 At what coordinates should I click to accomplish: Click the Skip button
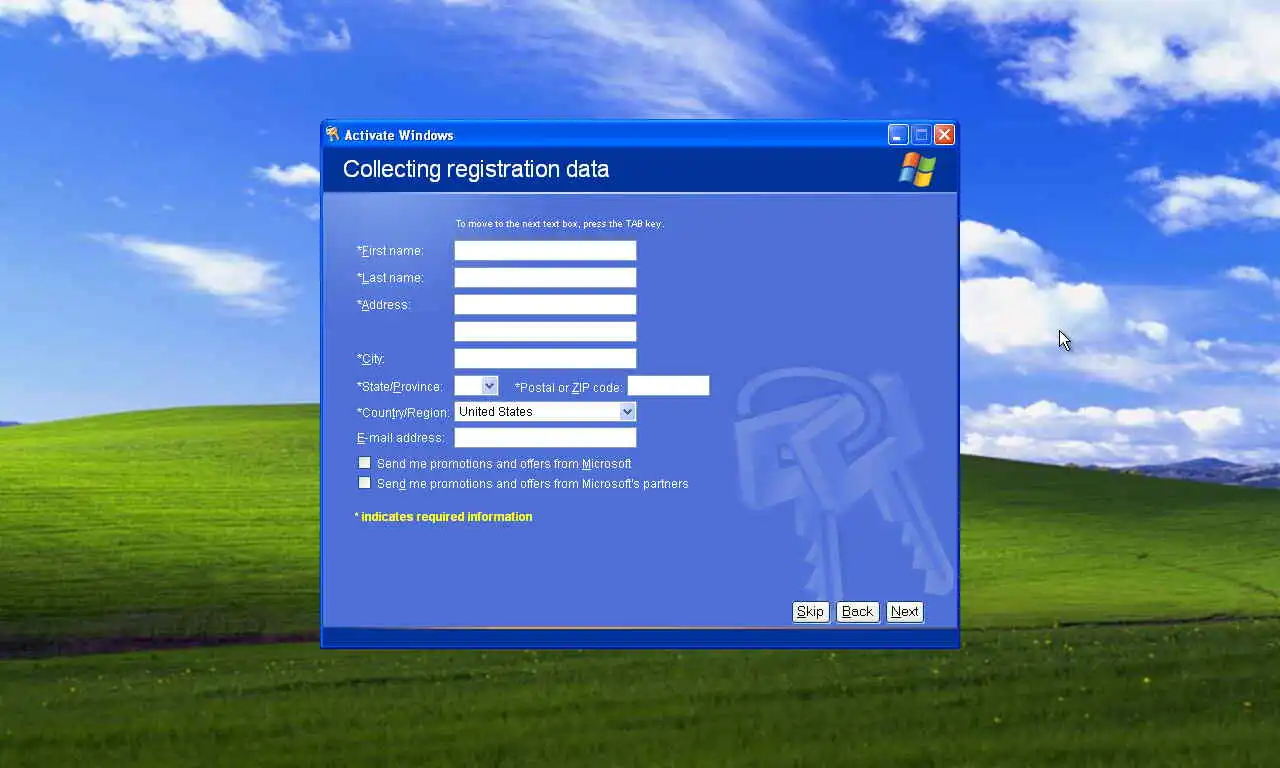point(810,612)
